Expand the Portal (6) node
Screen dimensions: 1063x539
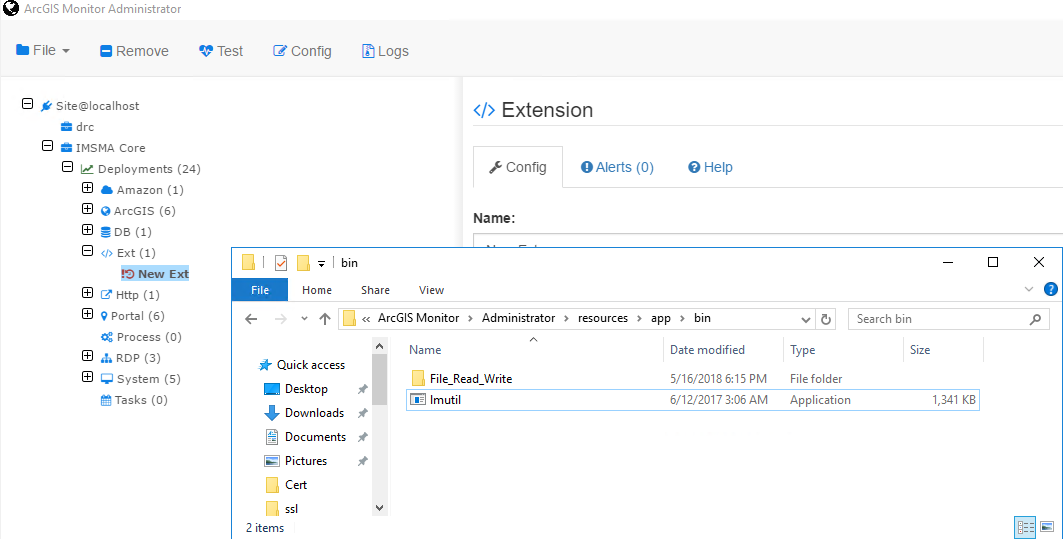click(87, 314)
